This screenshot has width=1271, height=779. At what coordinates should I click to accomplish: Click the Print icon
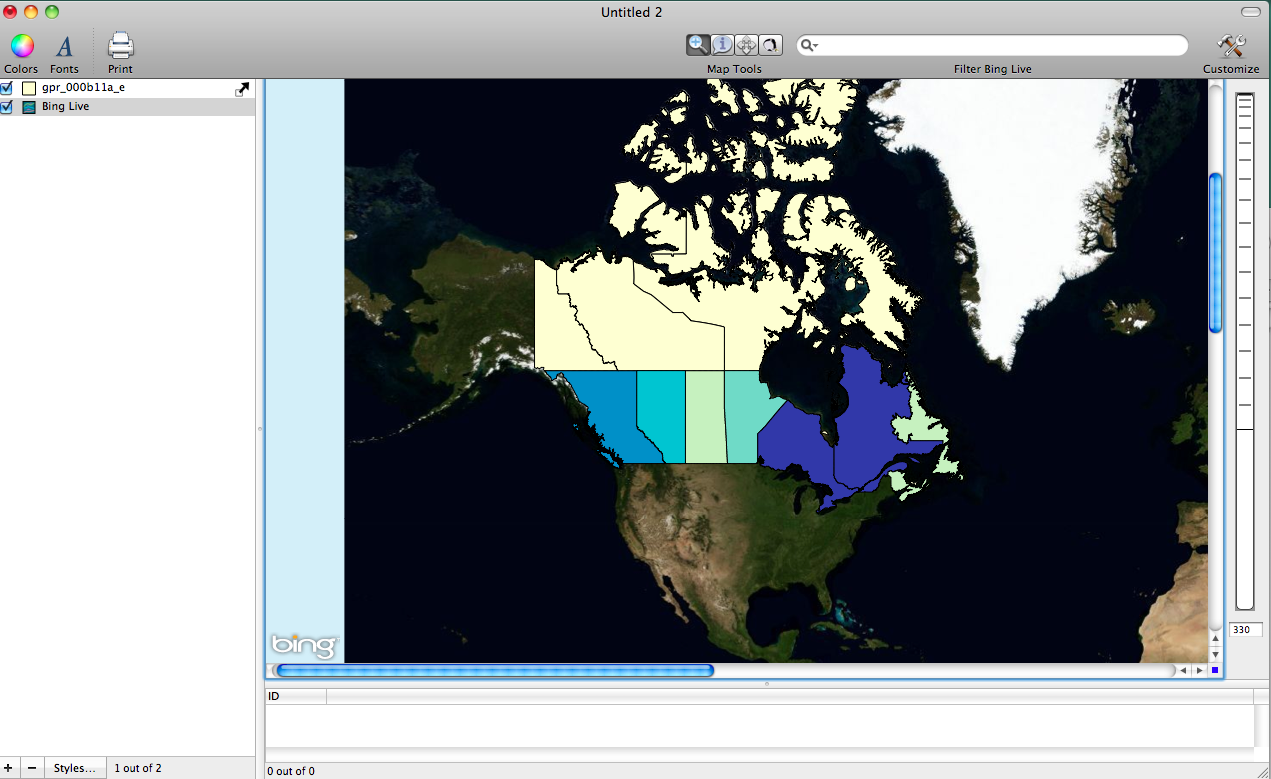pyautogui.click(x=119, y=46)
